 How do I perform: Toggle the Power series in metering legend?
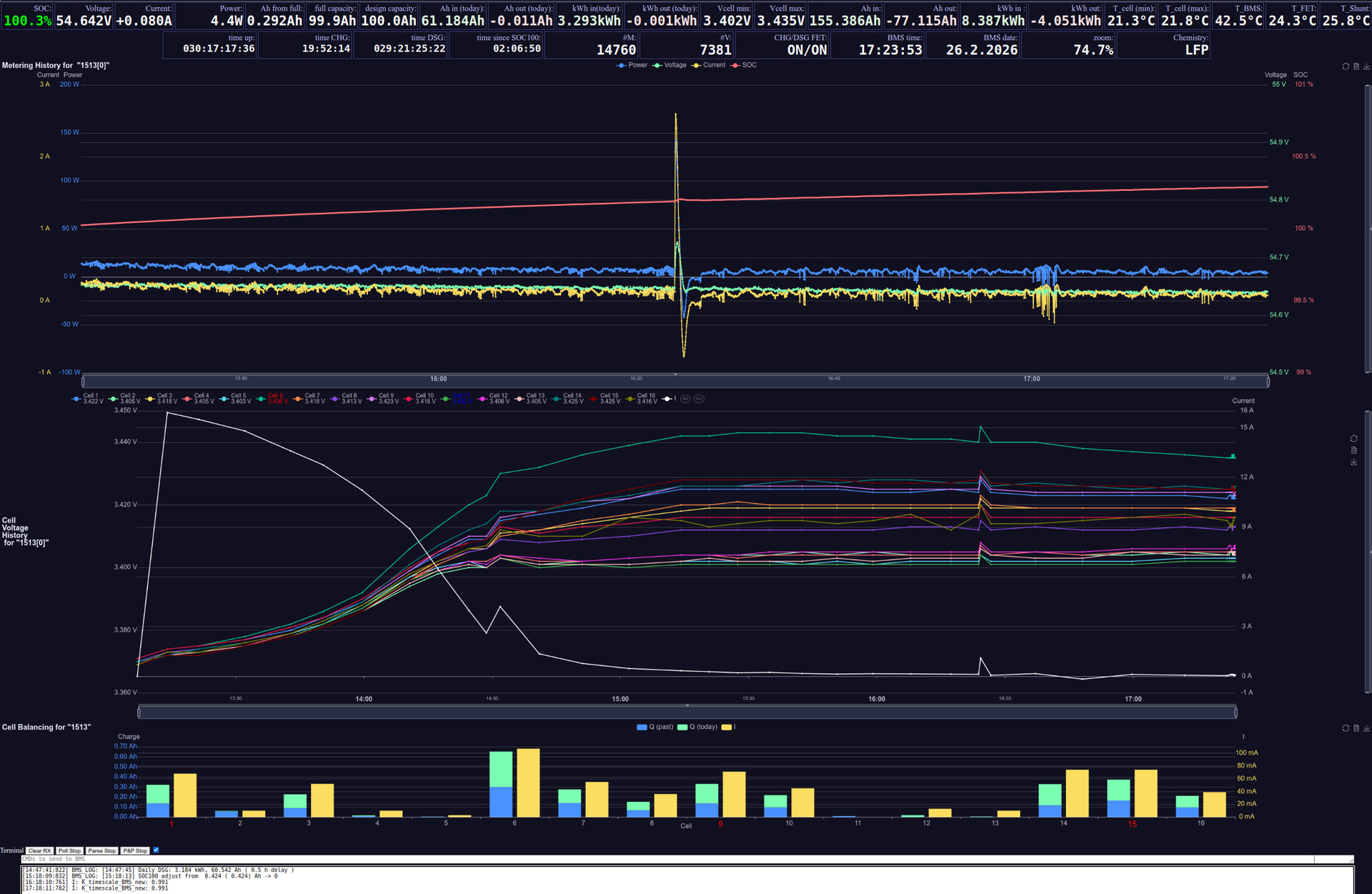pyautogui.click(x=632, y=65)
